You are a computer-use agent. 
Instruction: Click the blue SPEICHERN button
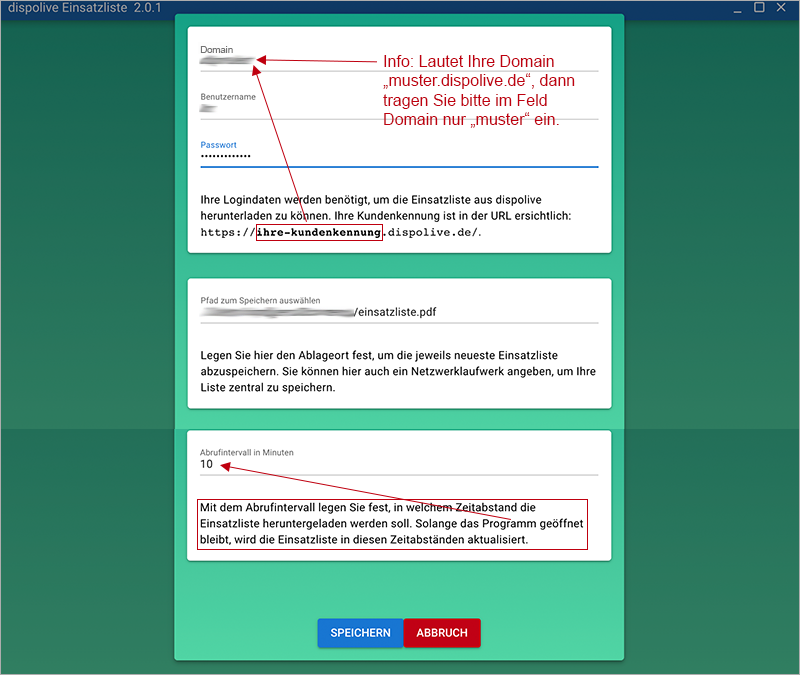(x=360, y=633)
